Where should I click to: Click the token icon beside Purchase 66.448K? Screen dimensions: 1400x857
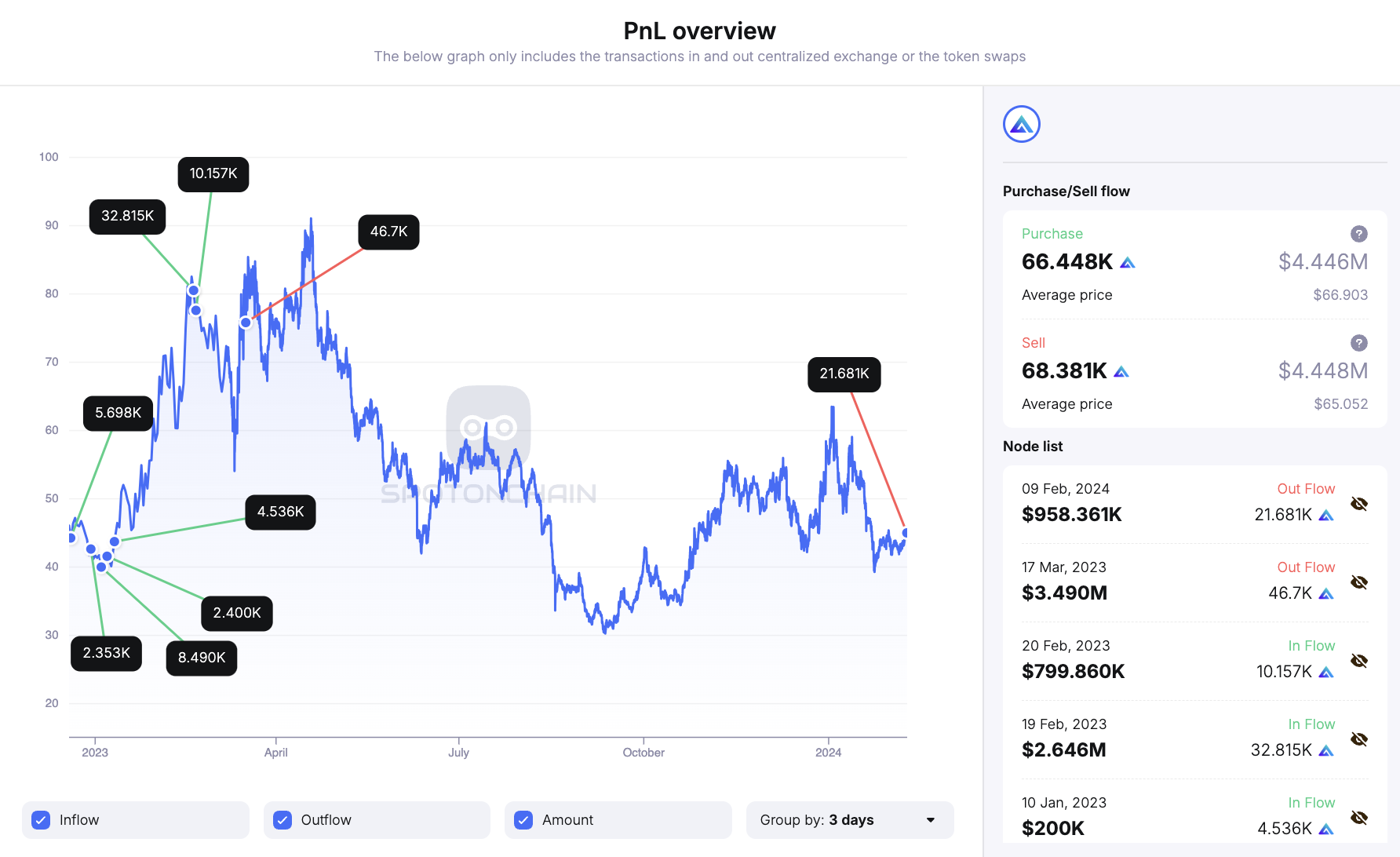point(1127,263)
